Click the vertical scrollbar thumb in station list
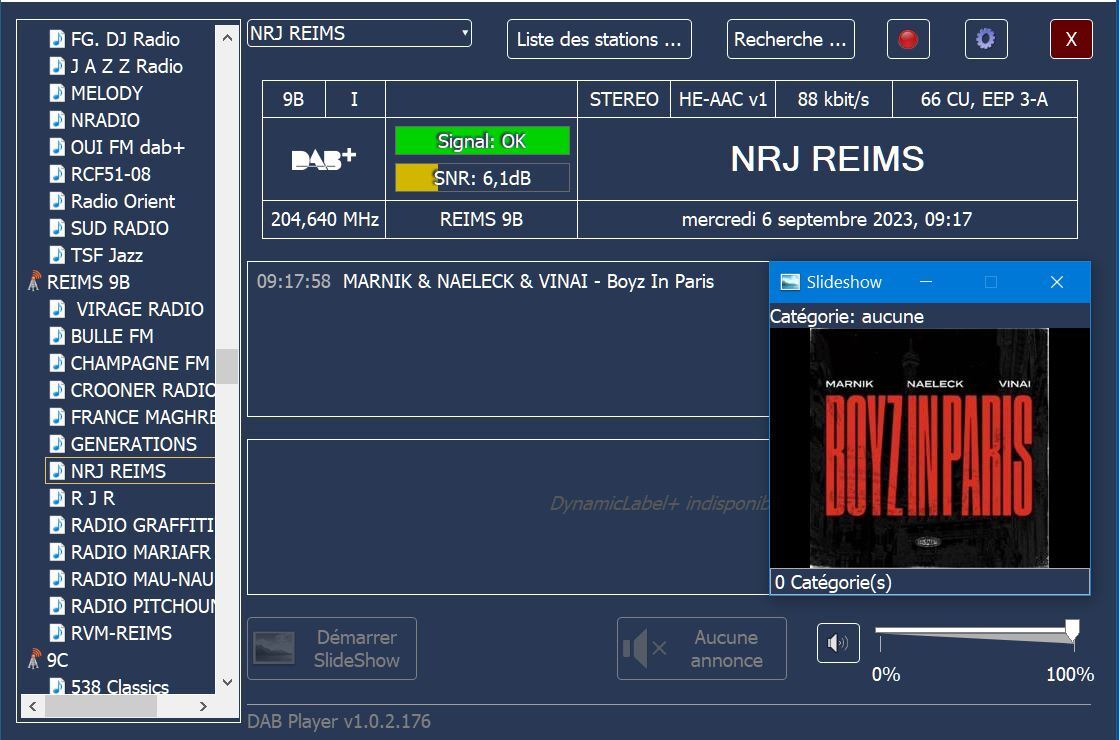The width and height of the screenshot is (1119, 740). point(227,366)
